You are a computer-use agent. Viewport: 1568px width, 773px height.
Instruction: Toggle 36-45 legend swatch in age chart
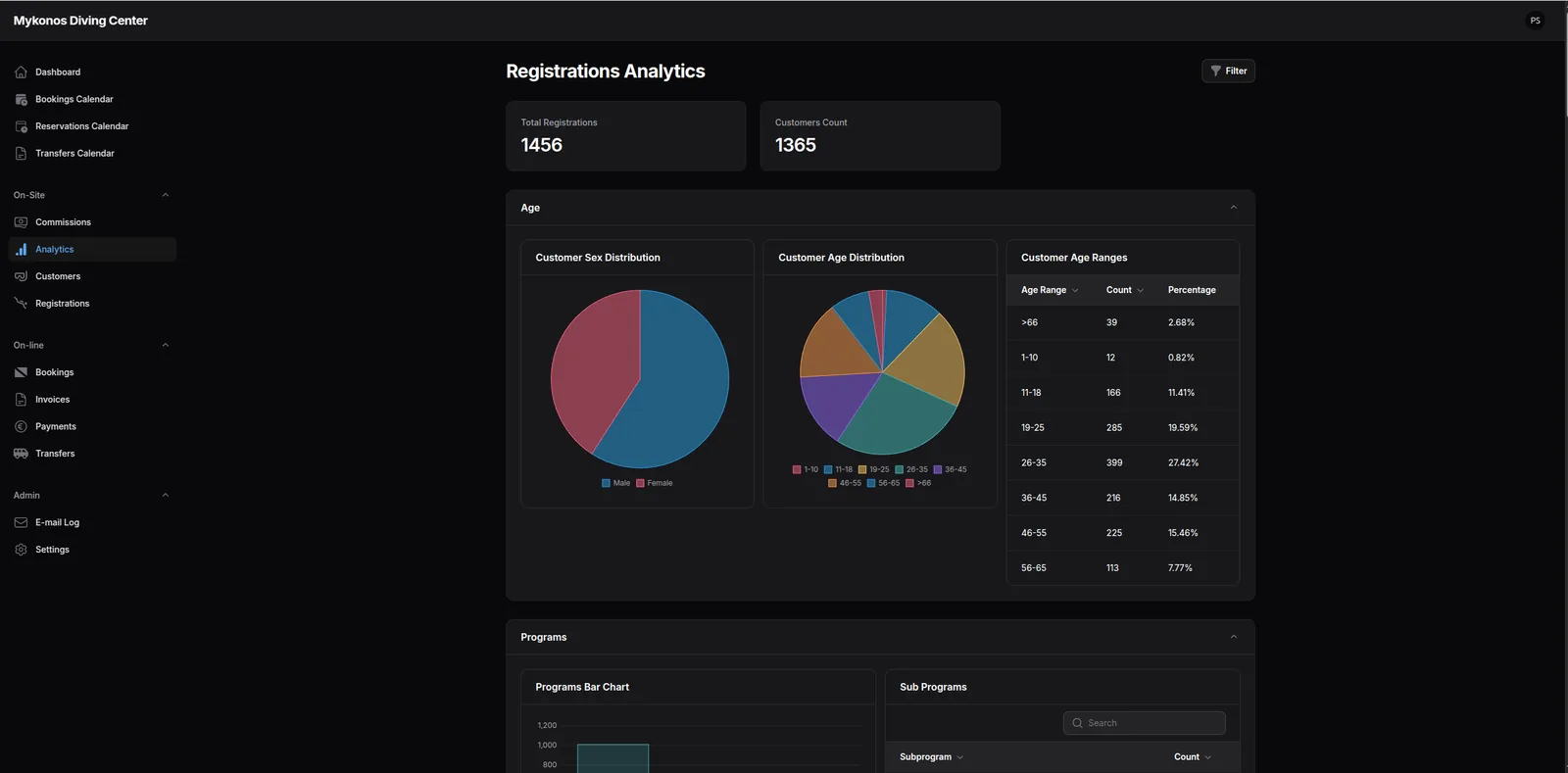coord(938,469)
